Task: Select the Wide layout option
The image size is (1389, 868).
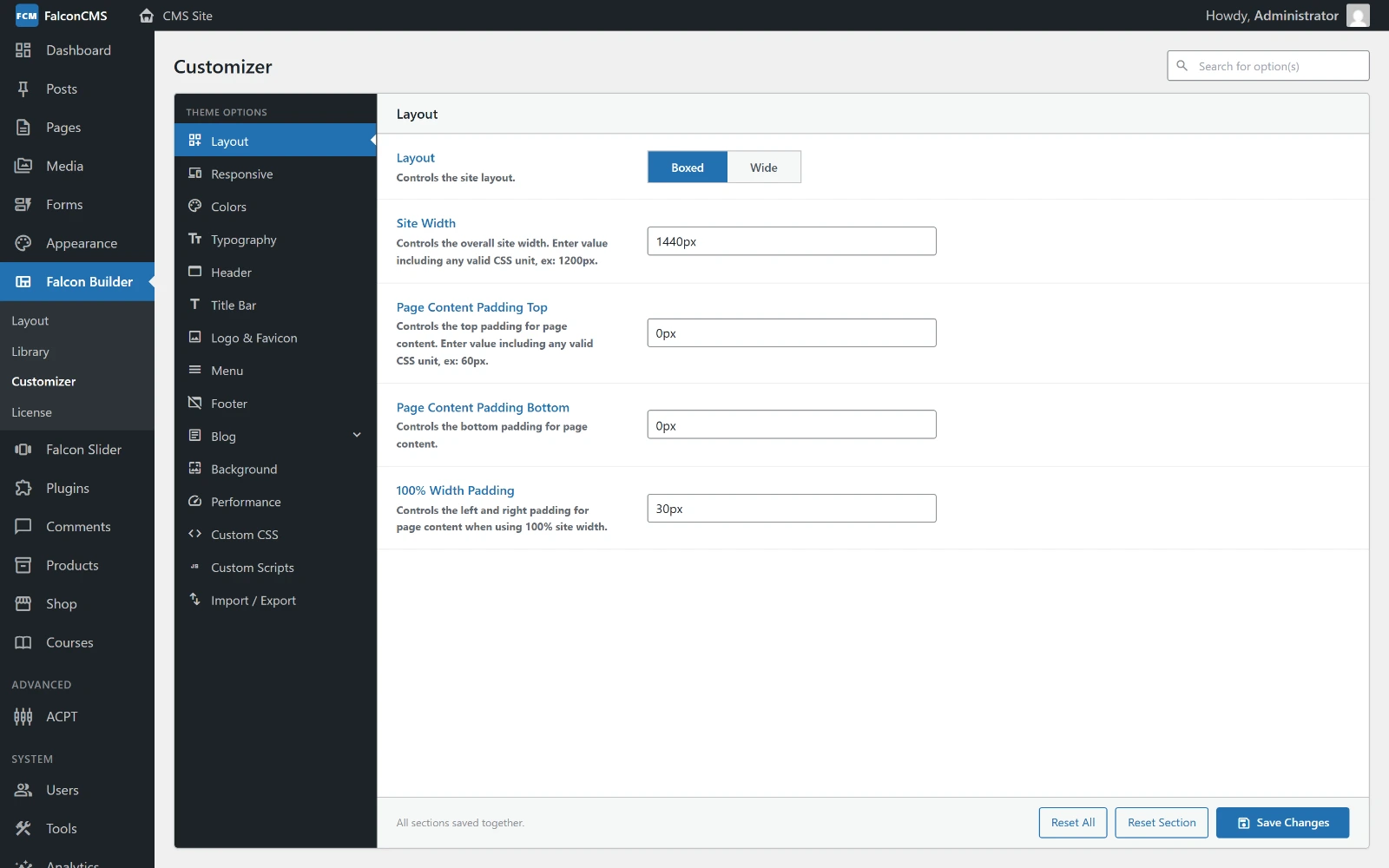Action: click(764, 168)
